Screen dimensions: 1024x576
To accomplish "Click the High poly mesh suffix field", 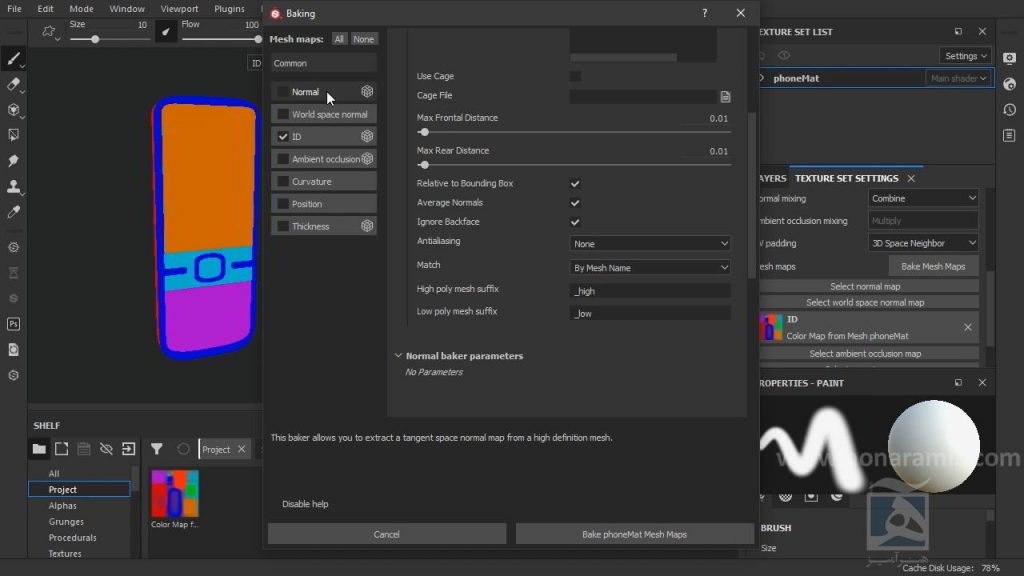I will tap(650, 291).
